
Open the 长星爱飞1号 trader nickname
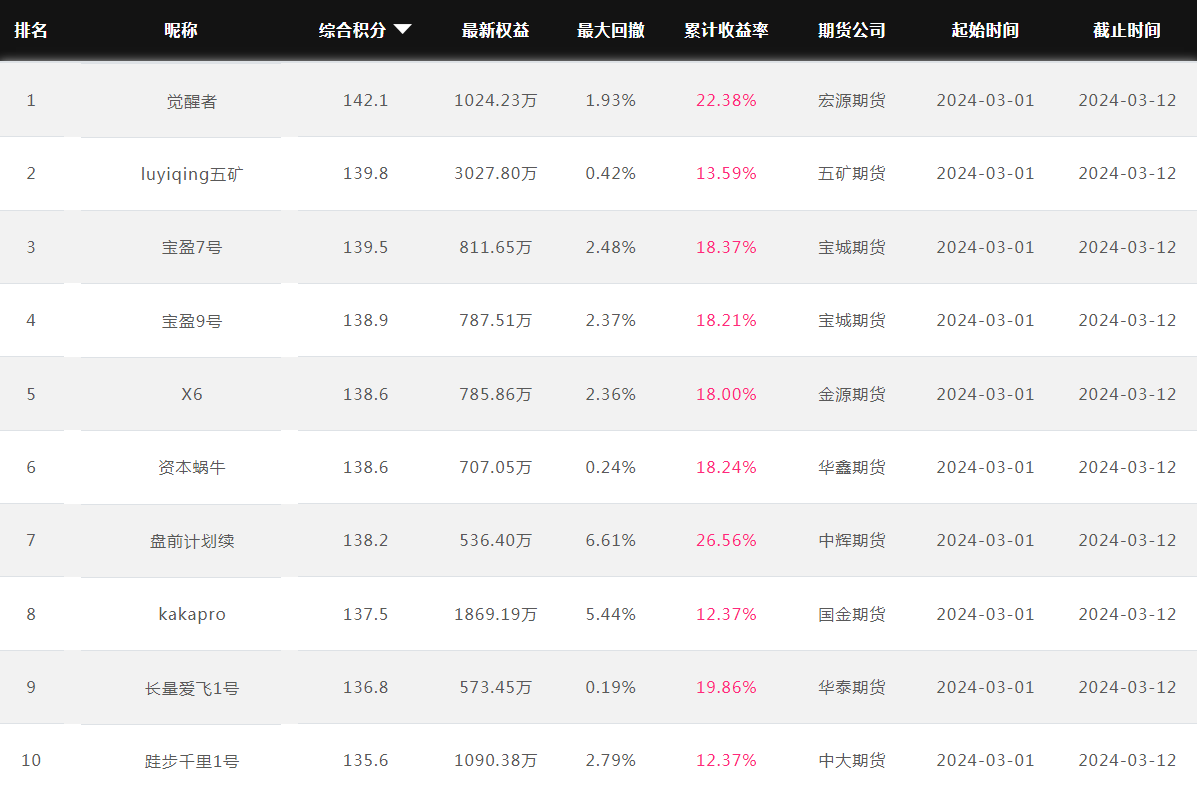coord(192,688)
